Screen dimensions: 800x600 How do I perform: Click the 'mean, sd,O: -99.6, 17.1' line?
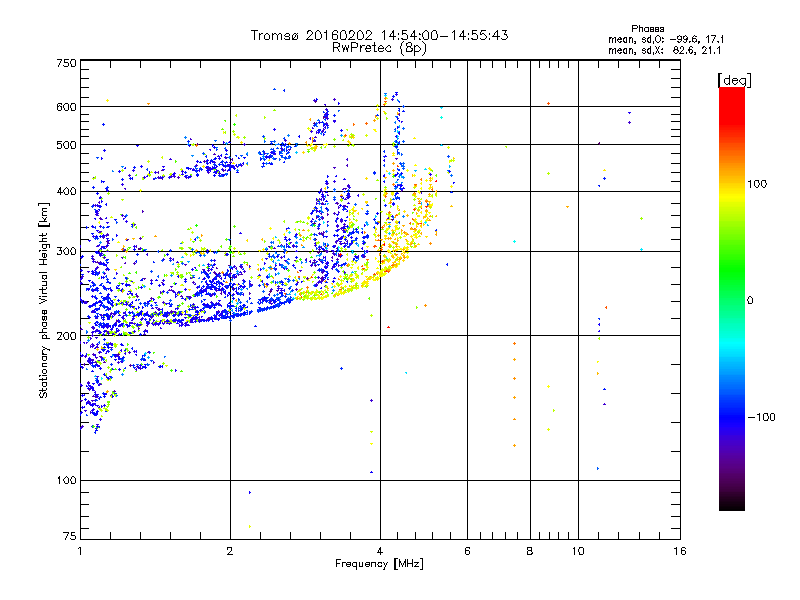[666, 39]
